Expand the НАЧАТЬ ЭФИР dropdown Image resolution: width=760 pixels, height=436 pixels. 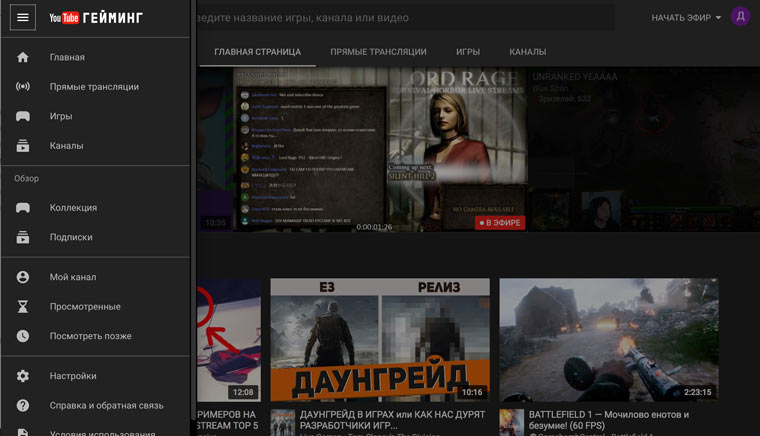pyautogui.click(x=686, y=18)
